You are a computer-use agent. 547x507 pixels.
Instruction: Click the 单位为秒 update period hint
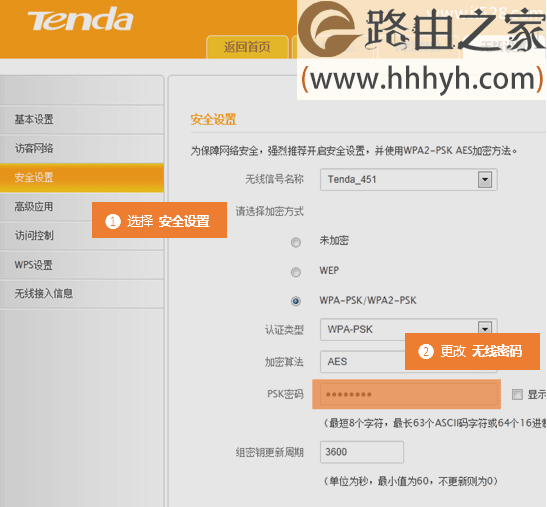click(411, 481)
